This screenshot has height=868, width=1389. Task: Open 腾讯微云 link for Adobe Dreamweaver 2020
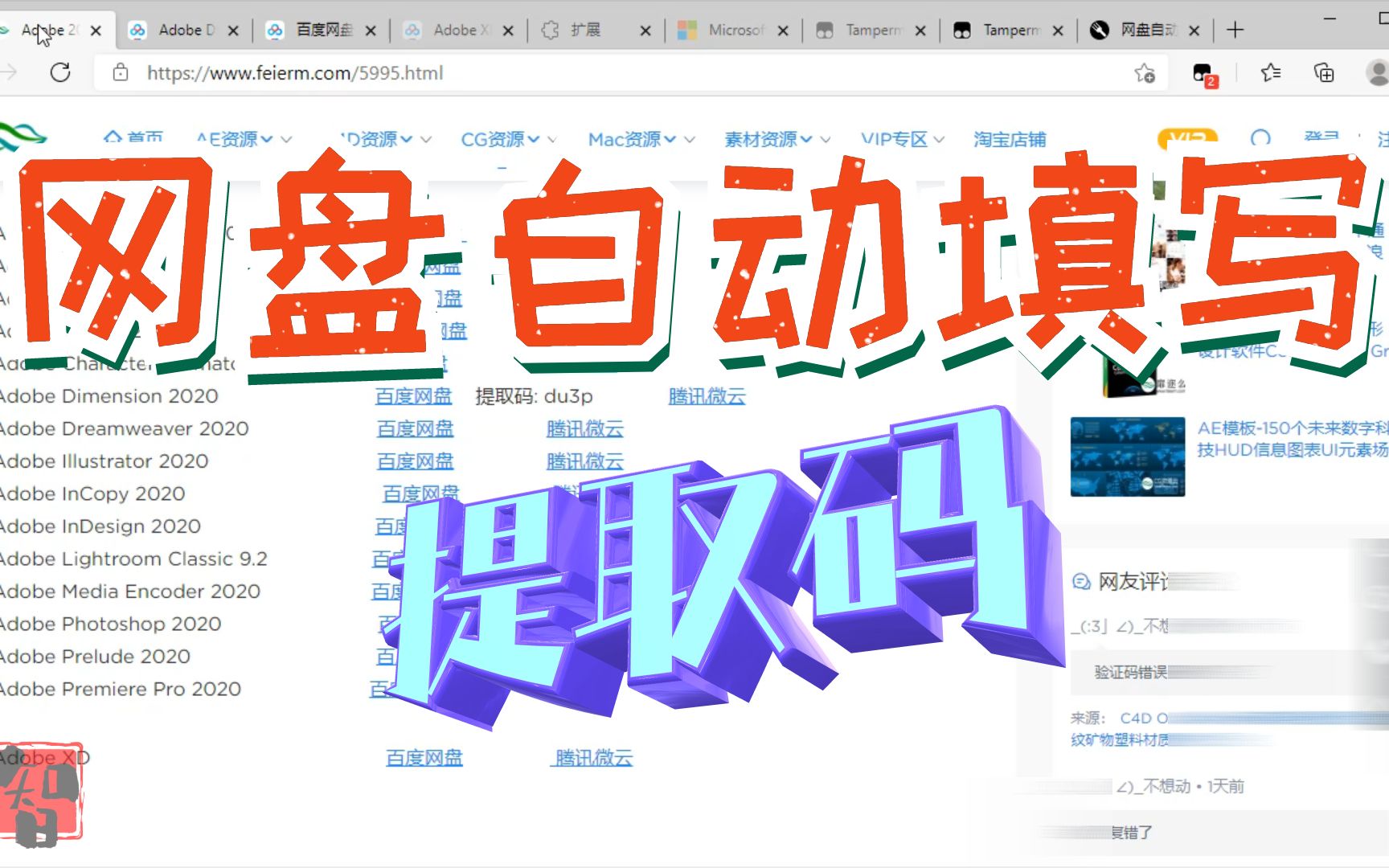(x=585, y=429)
